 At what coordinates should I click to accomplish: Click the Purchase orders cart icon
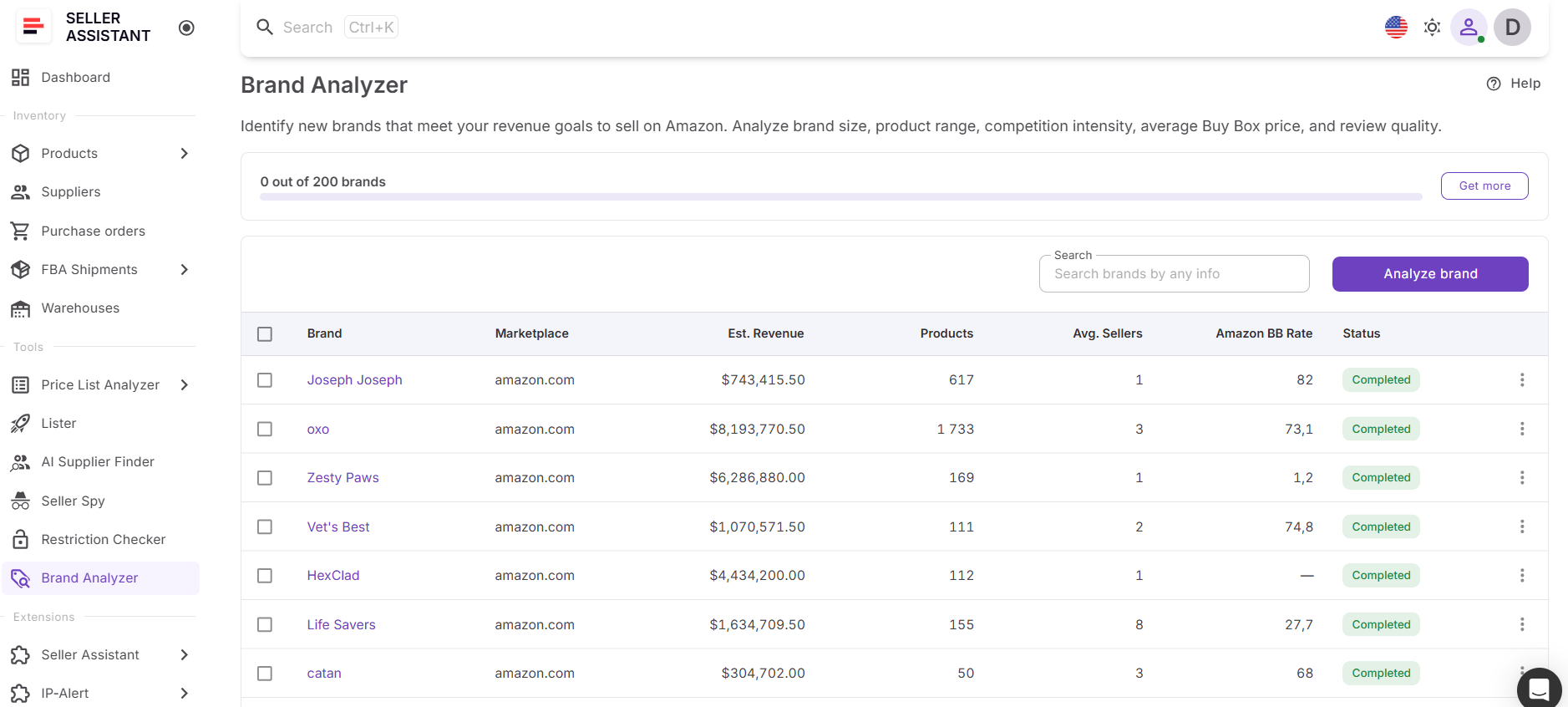coord(21,231)
